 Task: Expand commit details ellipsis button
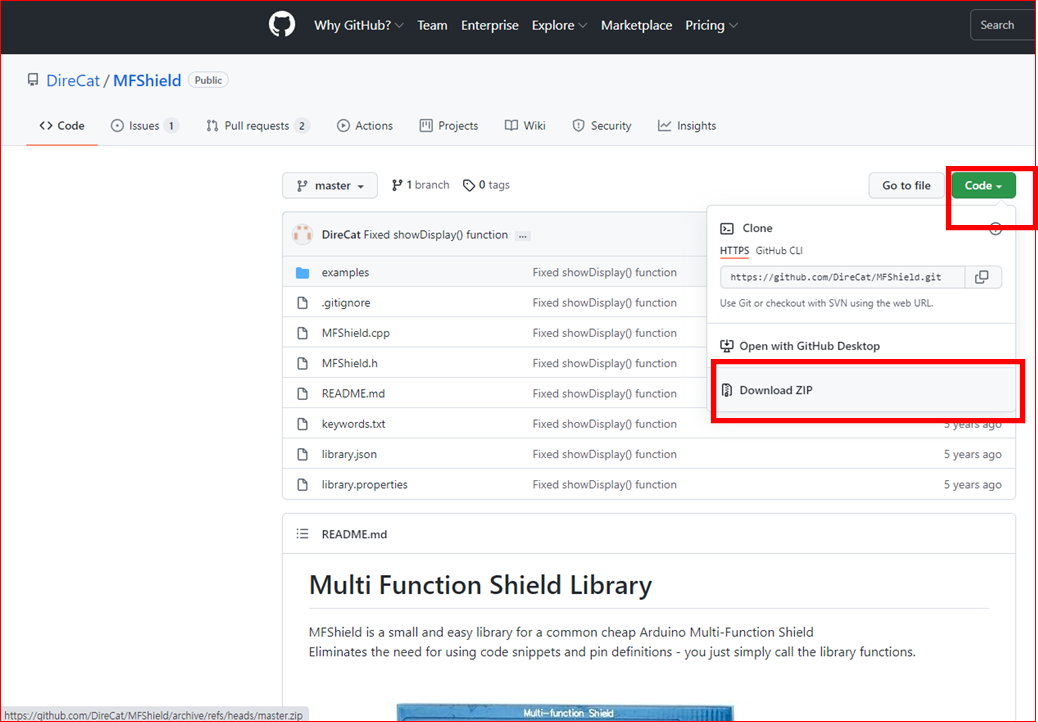pos(523,236)
